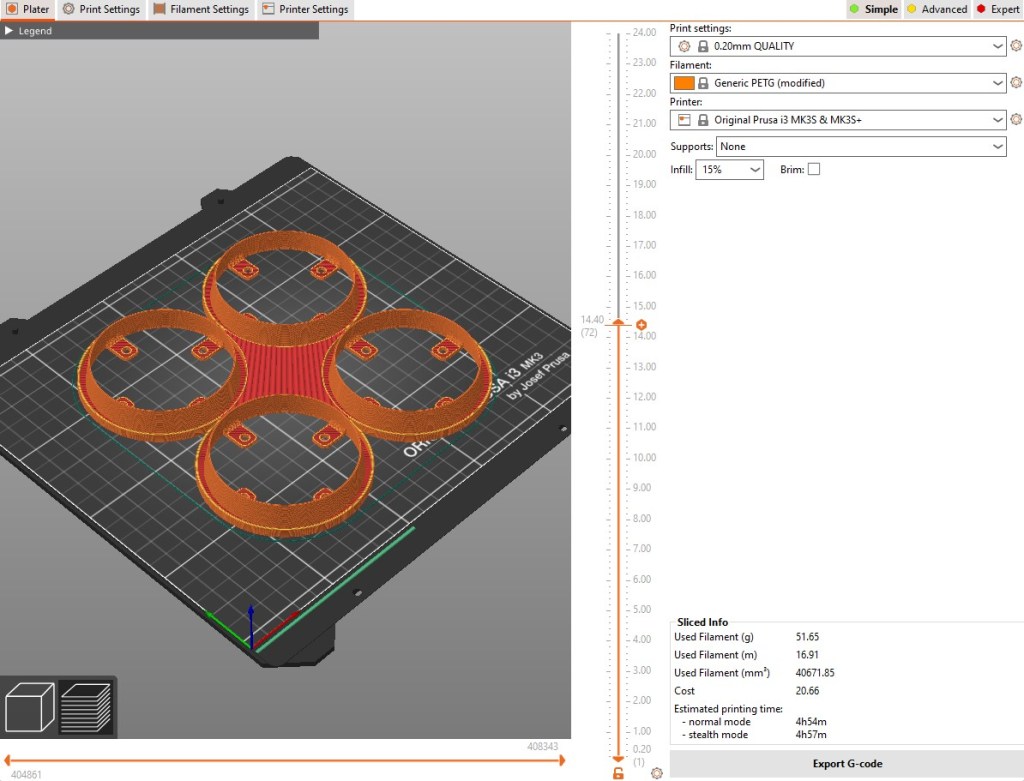The width and height of the screenshot is (1024, 781).
Task: Switch to 3D editor view cube icon
Action: click(29, 706)
